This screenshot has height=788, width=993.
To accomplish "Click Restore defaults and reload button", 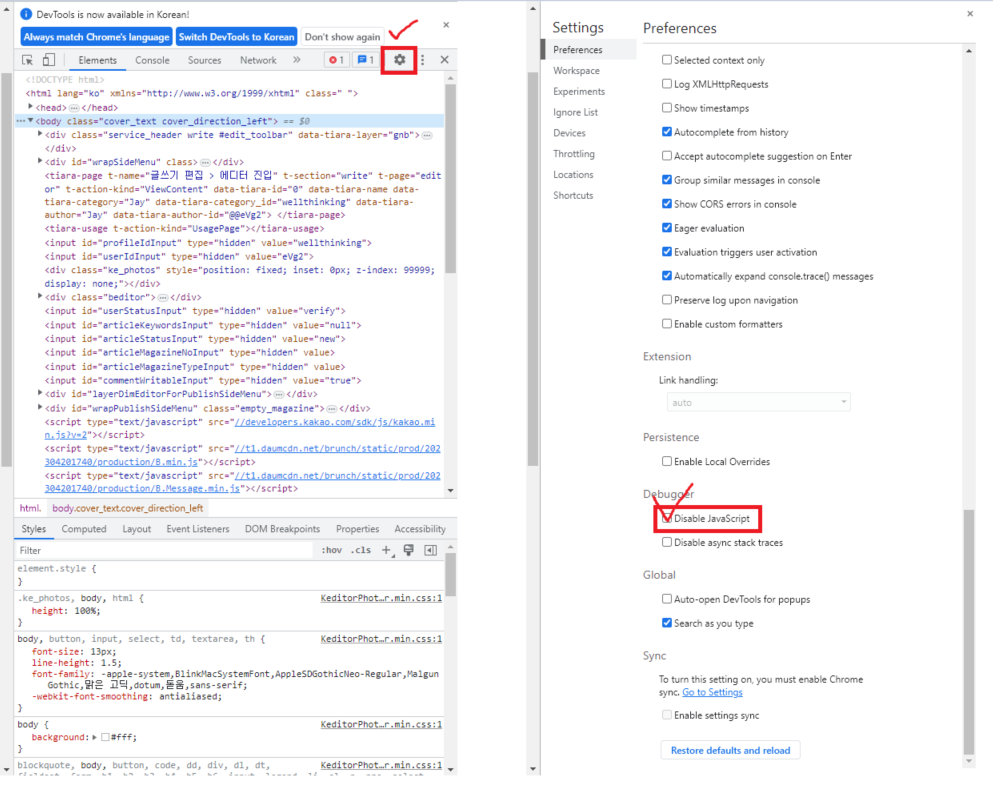I will 730,750.
